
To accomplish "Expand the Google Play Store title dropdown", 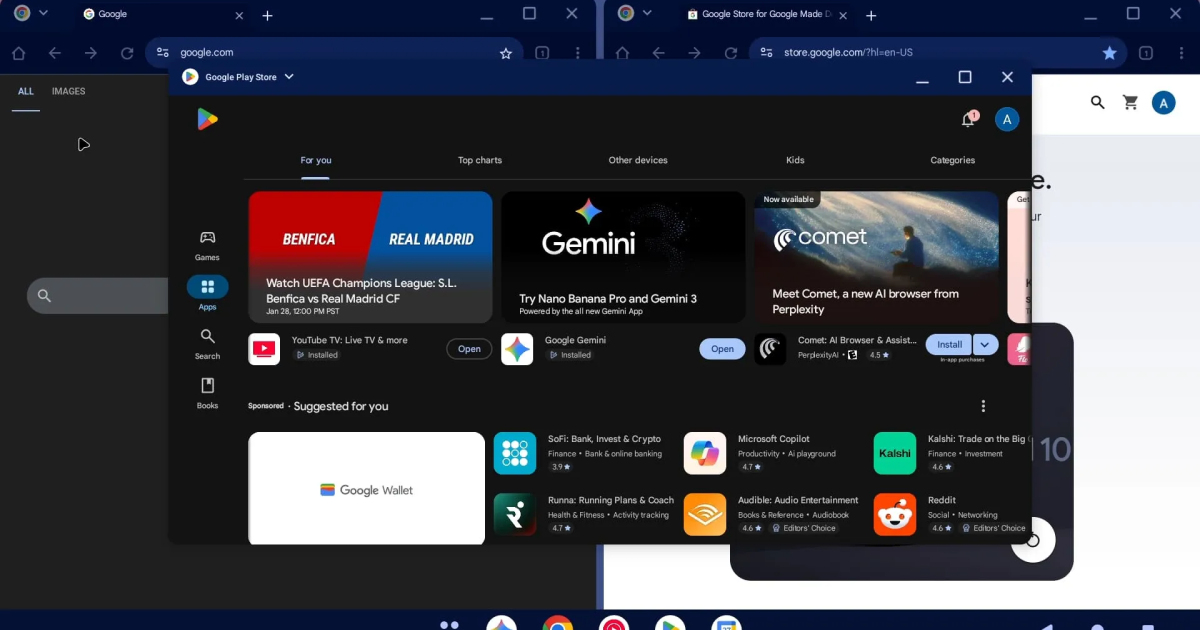I will (x=289, y=77).
